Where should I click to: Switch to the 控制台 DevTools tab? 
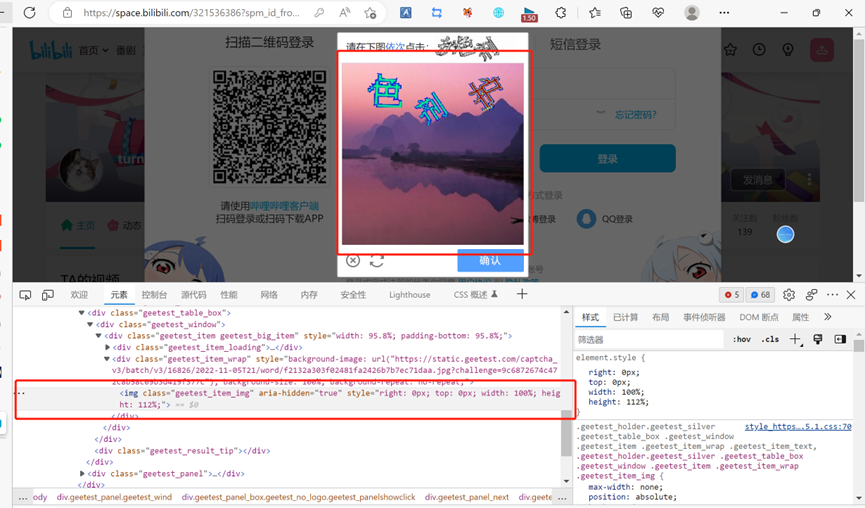click(x=154, y=295)
